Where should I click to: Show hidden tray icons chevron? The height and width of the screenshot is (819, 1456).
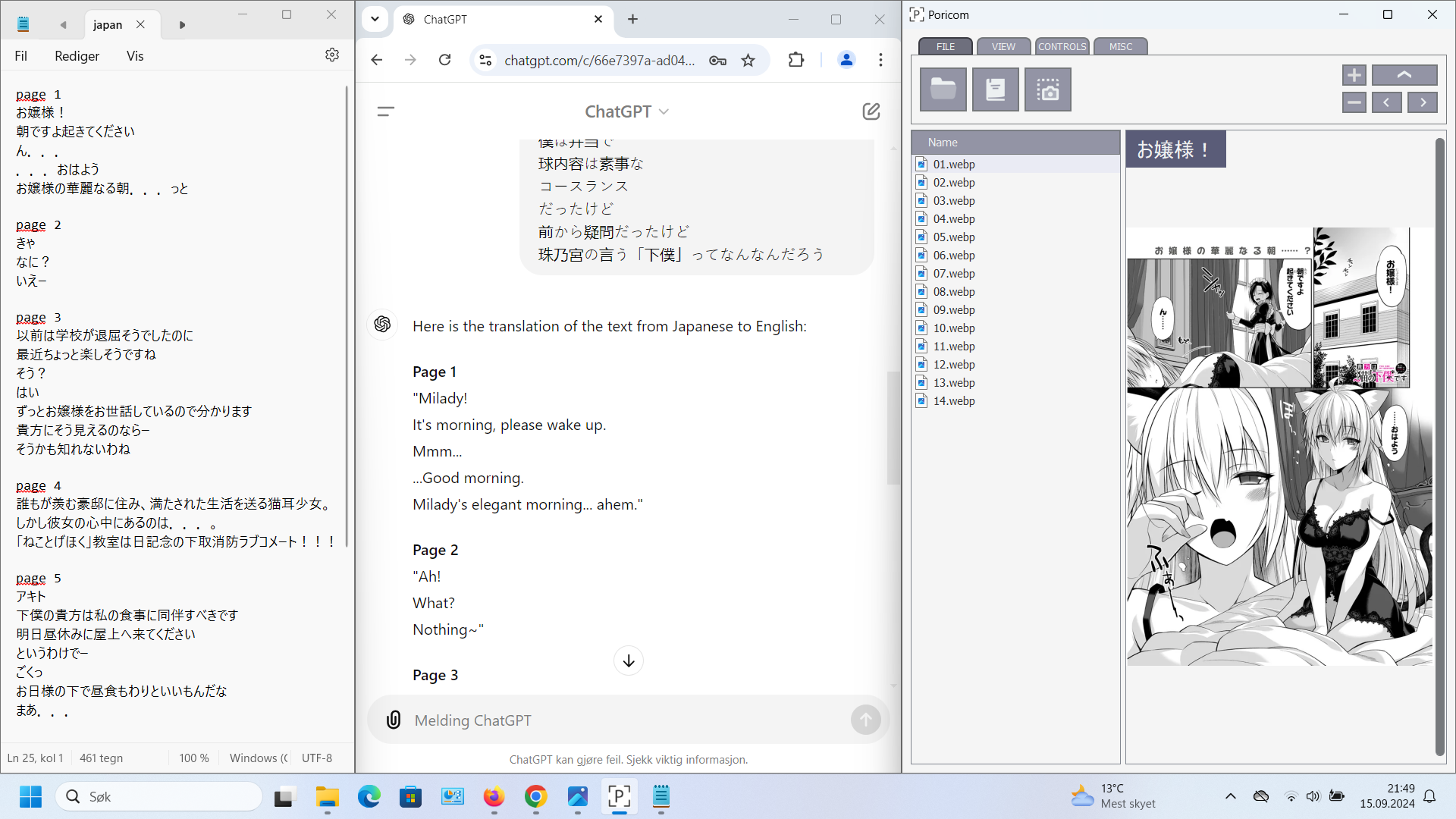tap(1231, 795)
